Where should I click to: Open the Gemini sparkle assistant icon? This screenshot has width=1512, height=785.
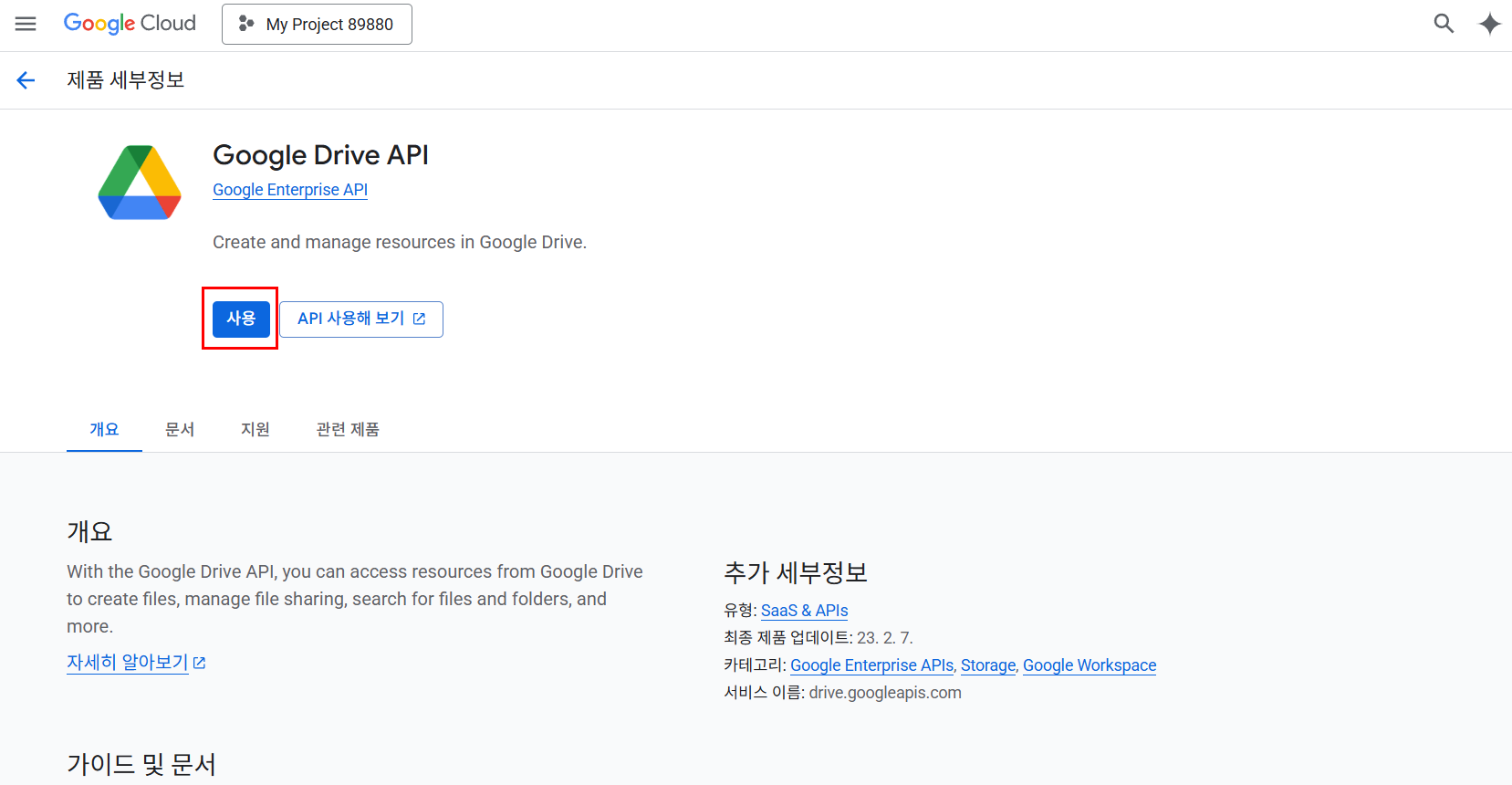[1489, 24]
